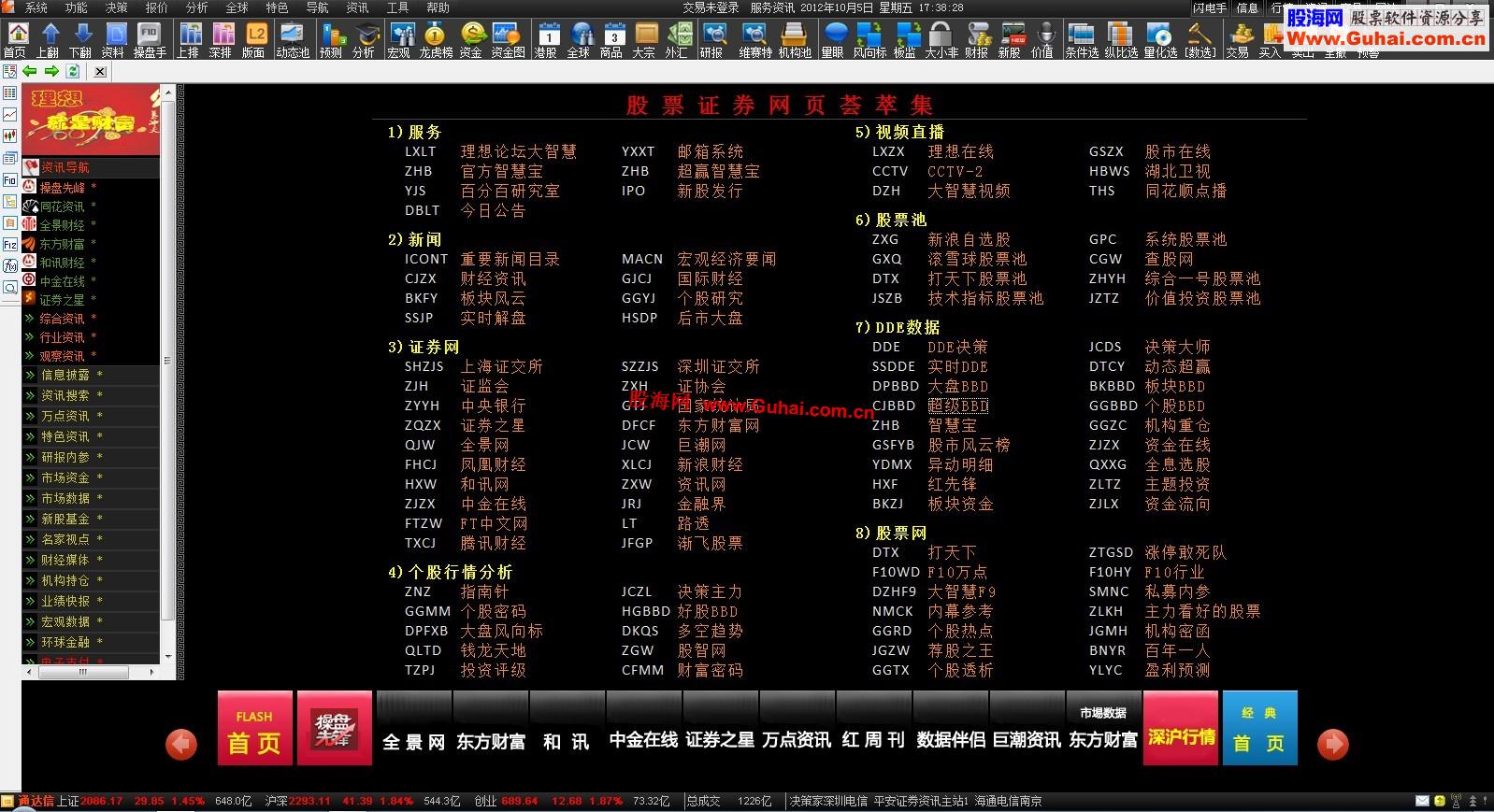Click the right red carousel arrow
1494x812 pixels.
point(1332,744)
